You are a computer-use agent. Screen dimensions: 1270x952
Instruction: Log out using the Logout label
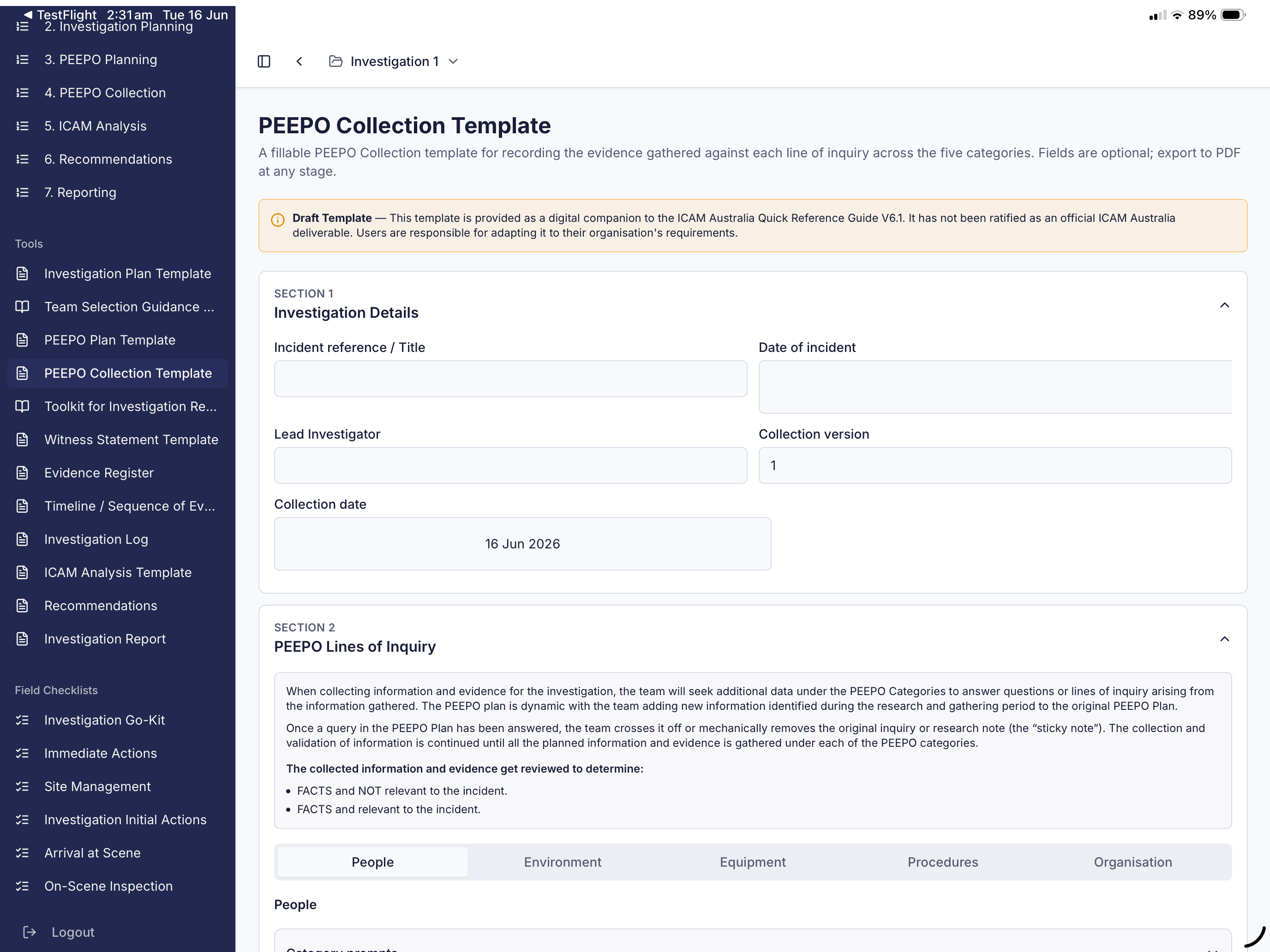(x=73, y=933)
